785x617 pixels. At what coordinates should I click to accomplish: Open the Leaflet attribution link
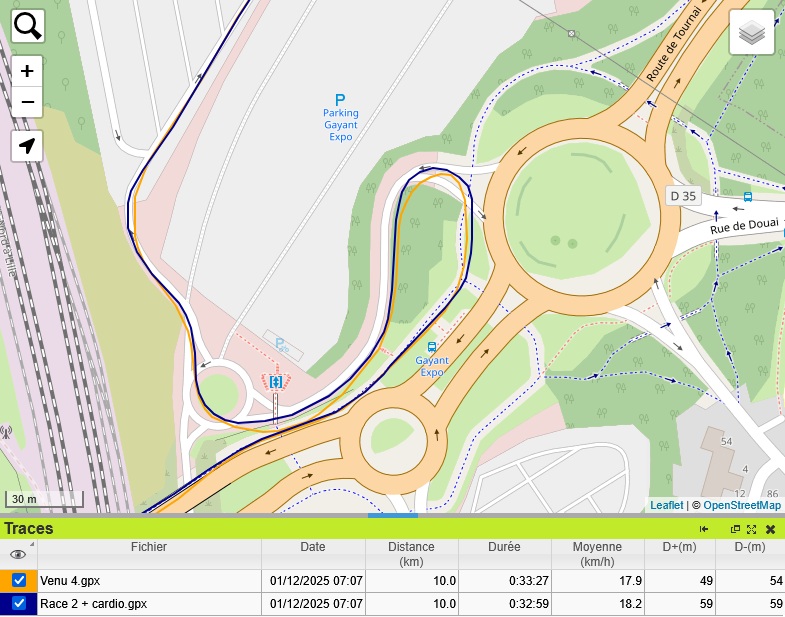click(x=666, y=505)
